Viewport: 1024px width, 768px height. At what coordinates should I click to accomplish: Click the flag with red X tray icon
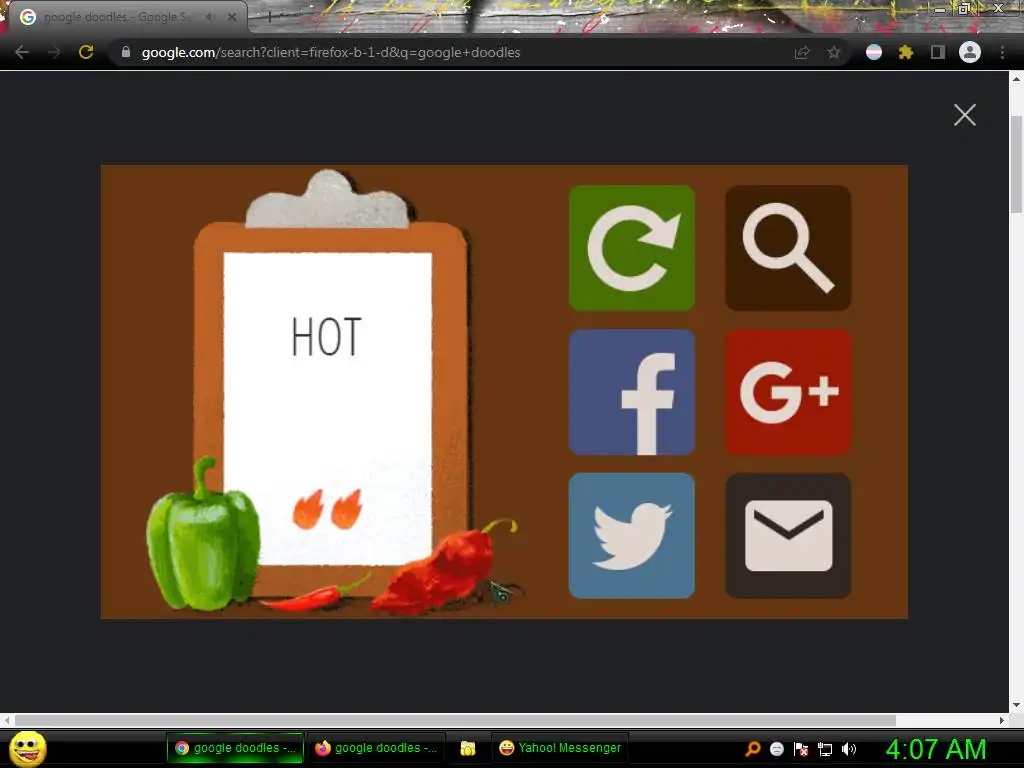coord(801,749)
